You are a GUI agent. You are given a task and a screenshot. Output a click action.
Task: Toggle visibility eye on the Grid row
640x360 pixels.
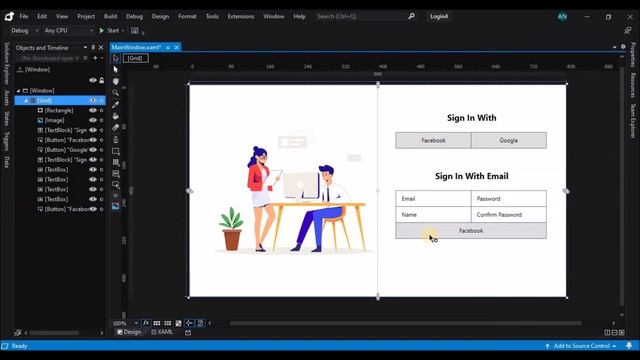point(93,100)
